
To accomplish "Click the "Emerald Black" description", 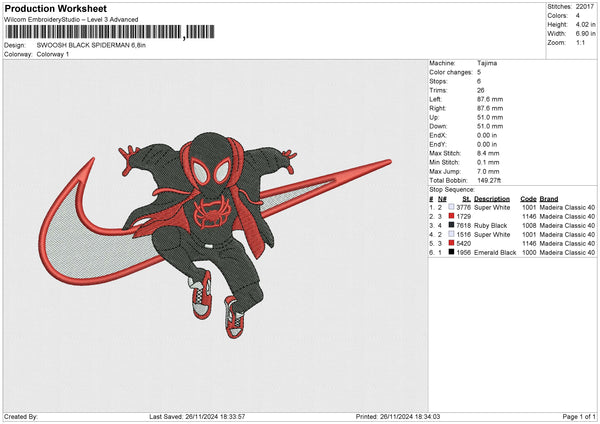I will click(x=495, y=253).
